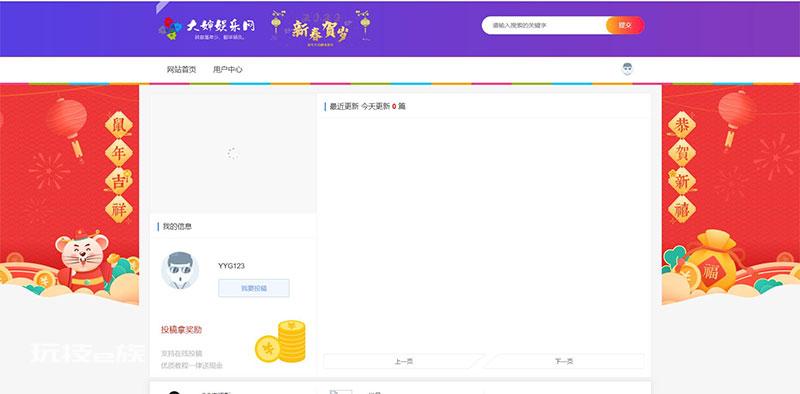The image size is (800, 394).
Task: Click the YYG123 username text
Action: 231,266
